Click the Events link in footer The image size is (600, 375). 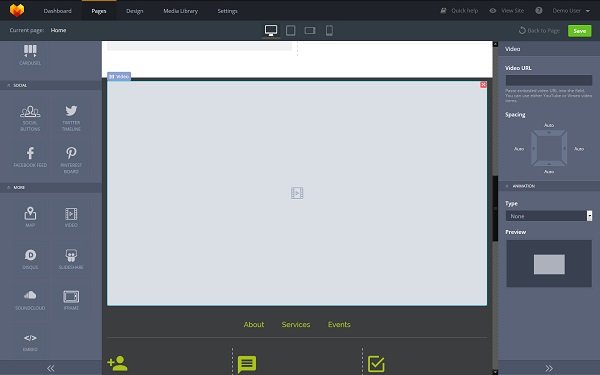click(x=339, y=324)
